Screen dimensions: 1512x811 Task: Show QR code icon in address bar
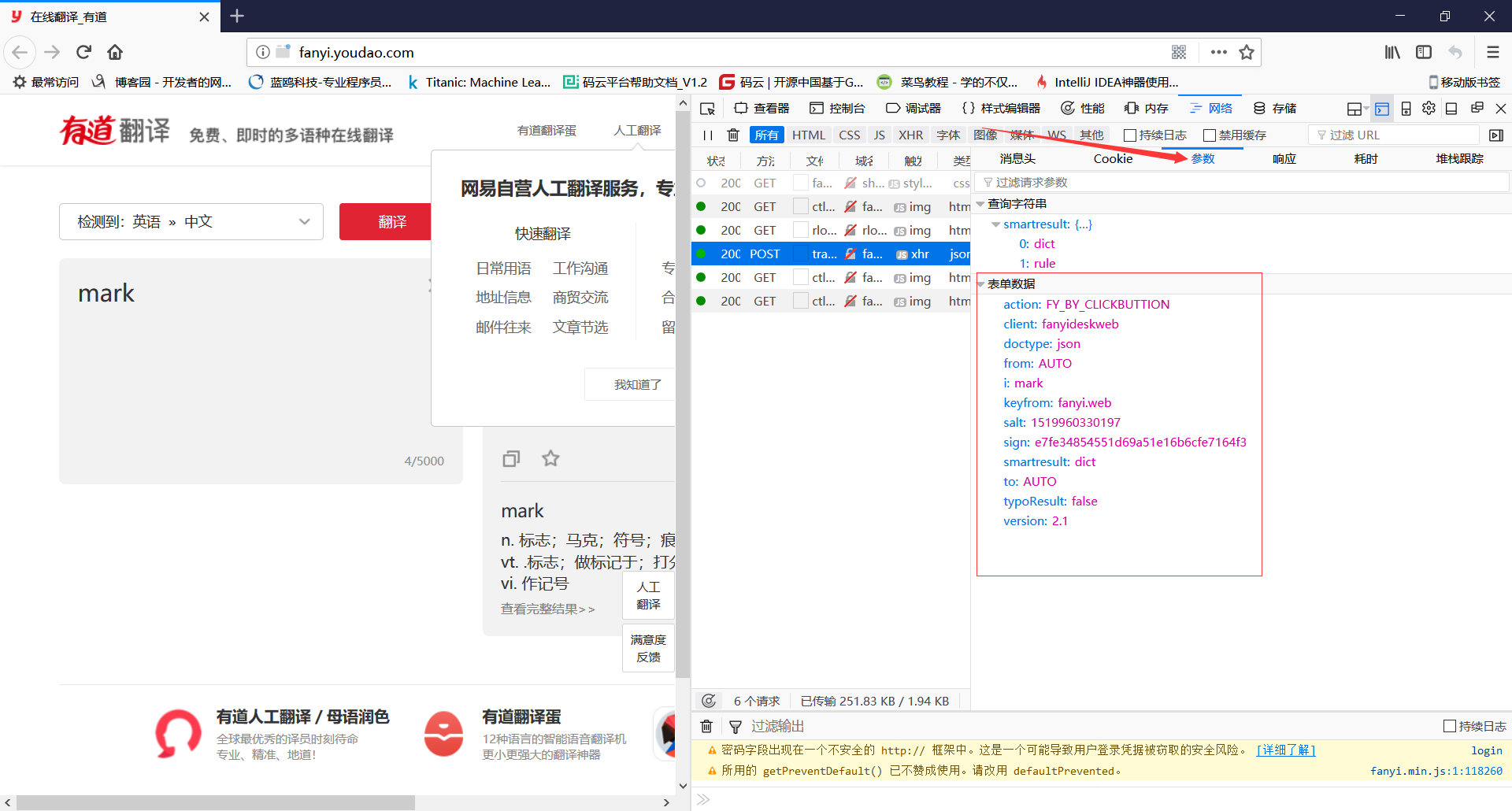pyautogui.click(x=1179, y=52)
